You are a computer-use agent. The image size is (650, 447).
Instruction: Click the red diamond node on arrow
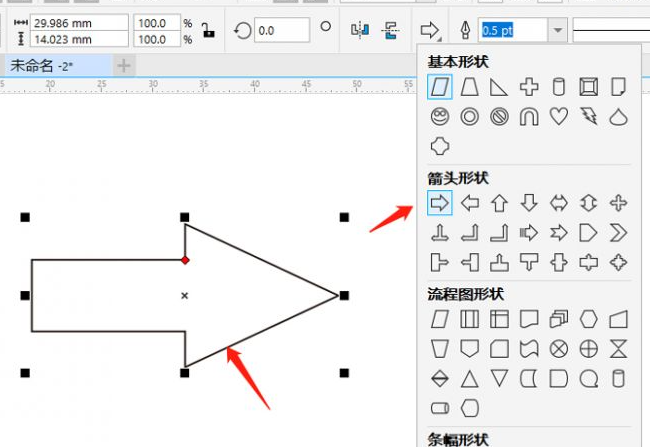[185, 260]
